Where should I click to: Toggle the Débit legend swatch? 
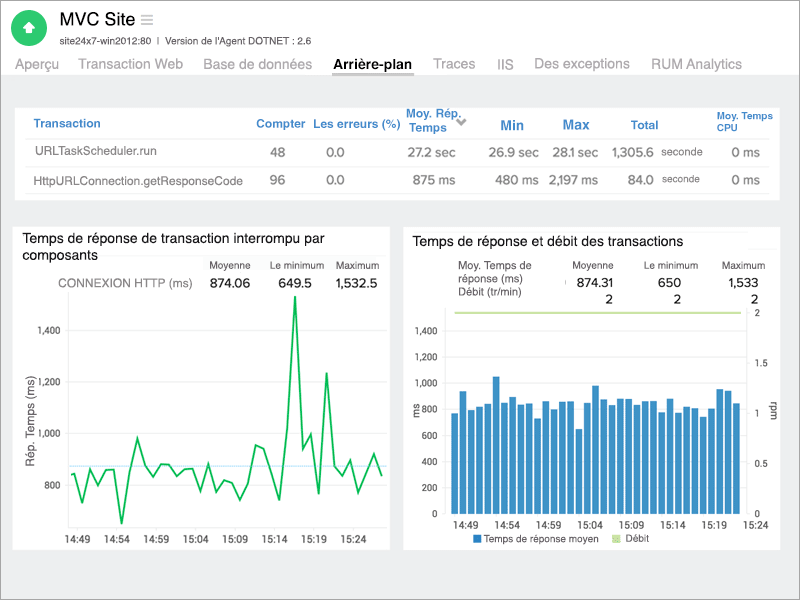tap(615, 539)
